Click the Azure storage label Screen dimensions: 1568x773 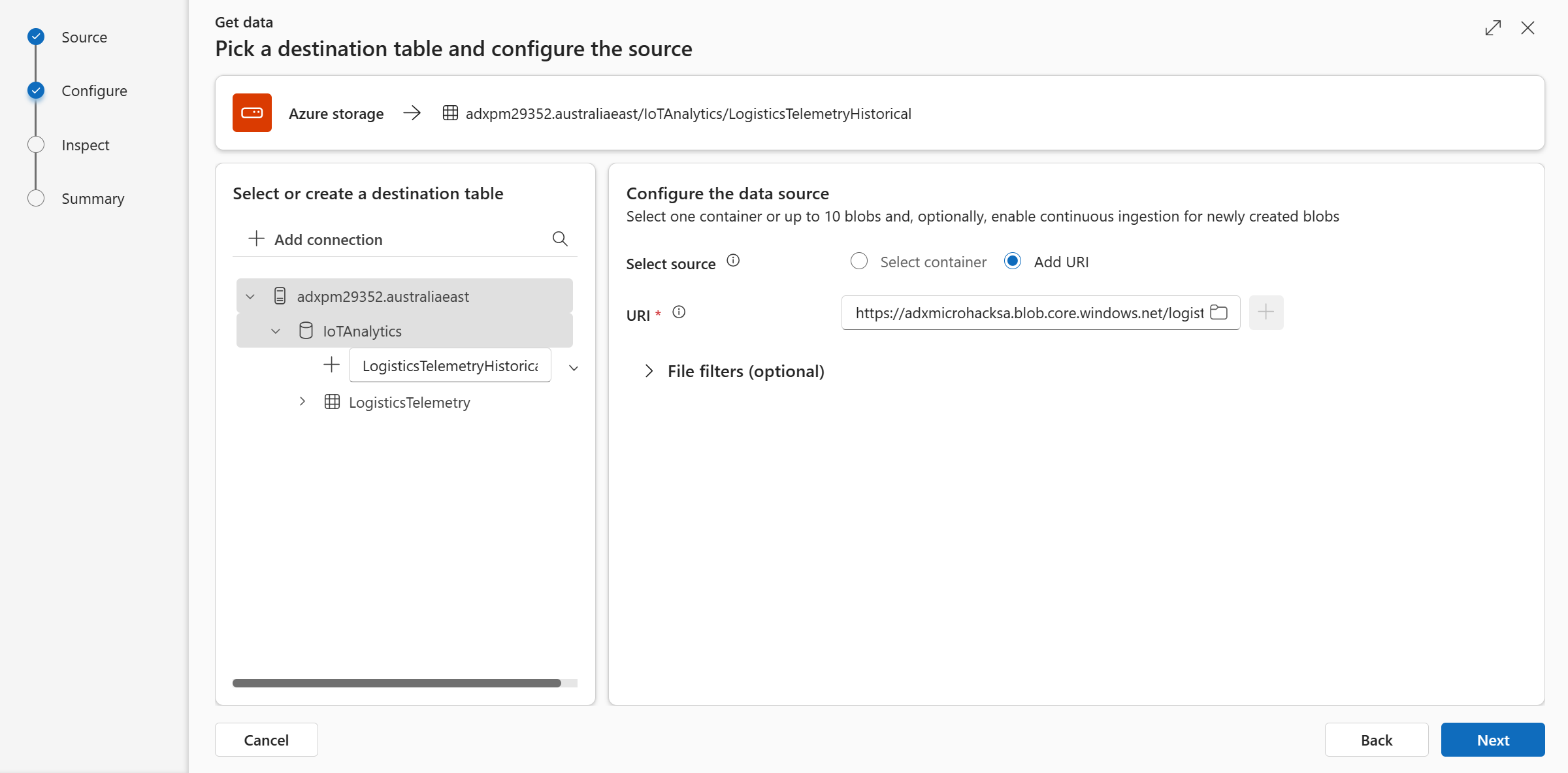click(336, 114)
